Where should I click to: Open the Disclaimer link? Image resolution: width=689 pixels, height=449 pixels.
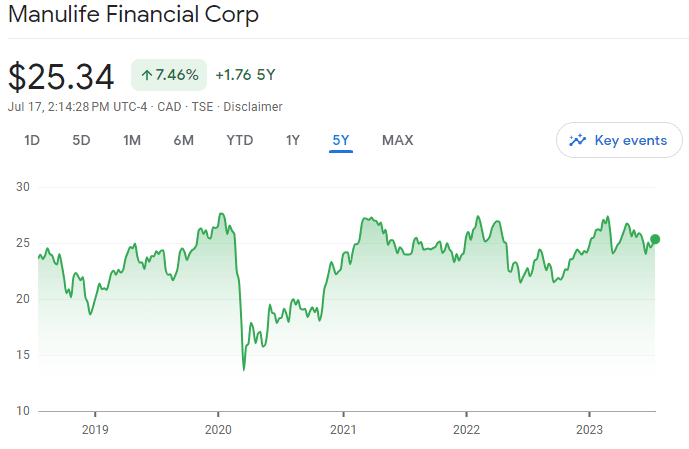pyautogui.click(x=253, y=107)
